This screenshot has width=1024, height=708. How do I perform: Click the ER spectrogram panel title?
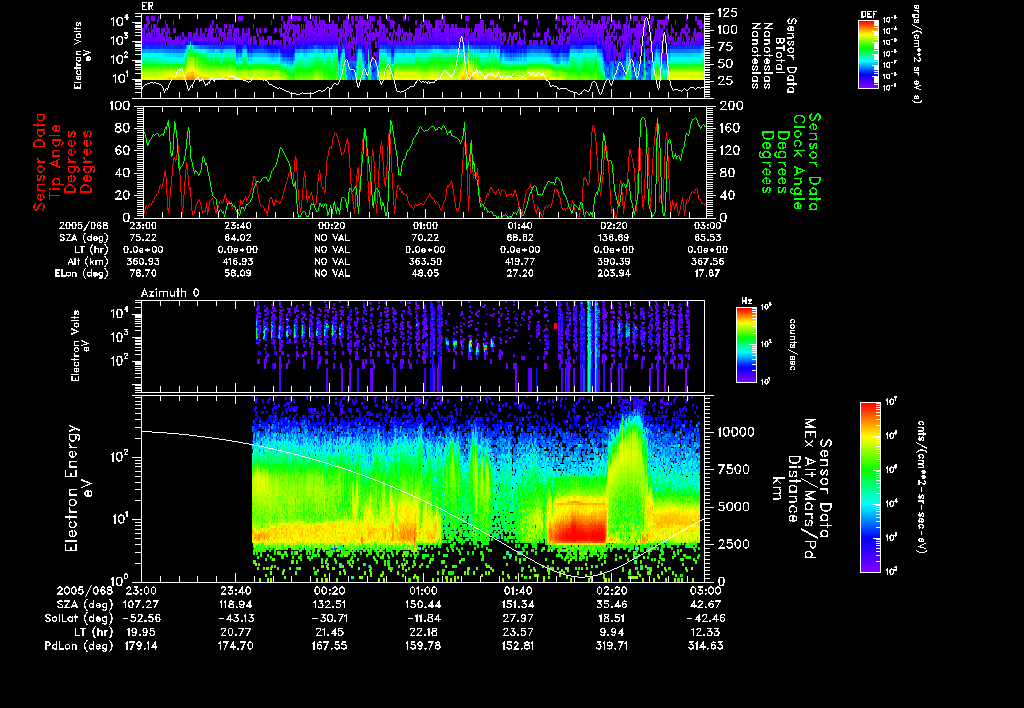[x=147, y=7]
